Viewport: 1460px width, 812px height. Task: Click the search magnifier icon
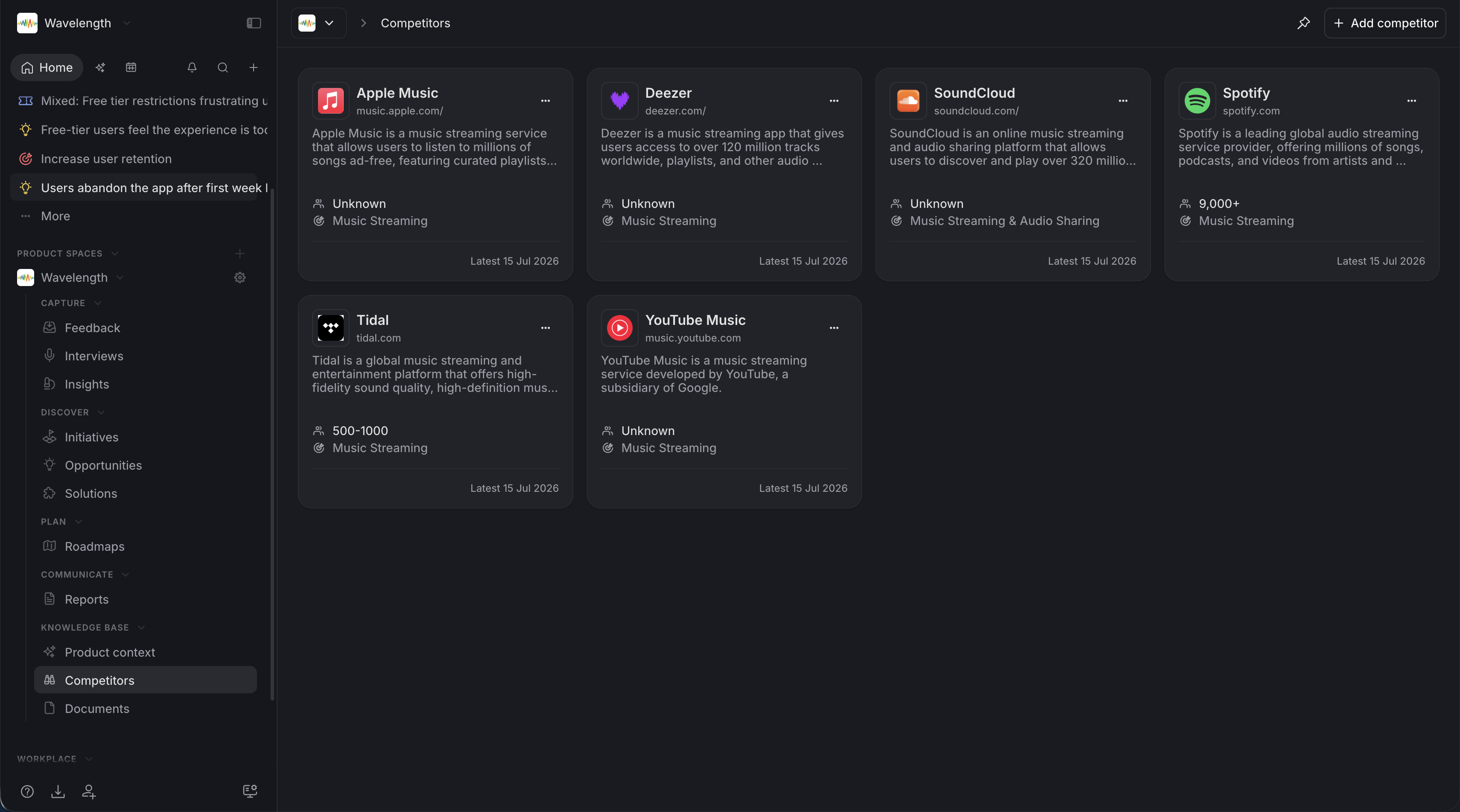coord(223,67)
